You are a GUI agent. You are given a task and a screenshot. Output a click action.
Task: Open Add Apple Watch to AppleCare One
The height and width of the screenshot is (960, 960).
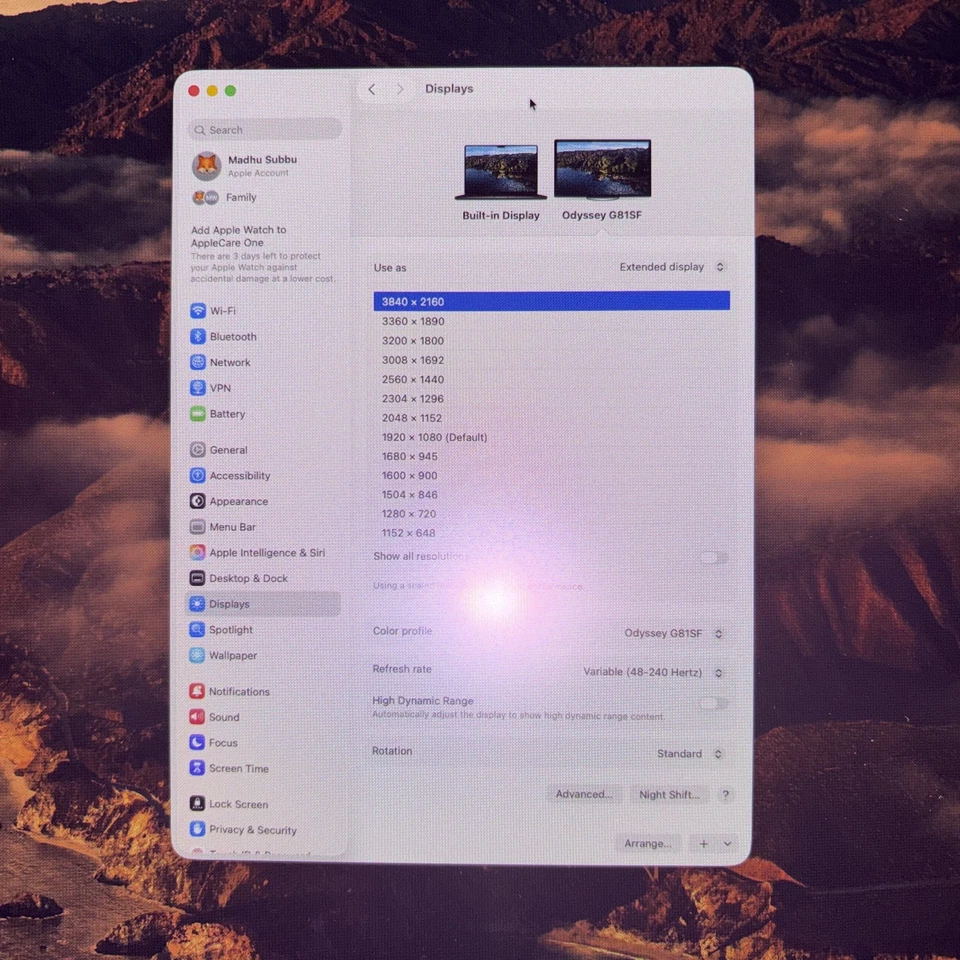[x=263, y=253]
